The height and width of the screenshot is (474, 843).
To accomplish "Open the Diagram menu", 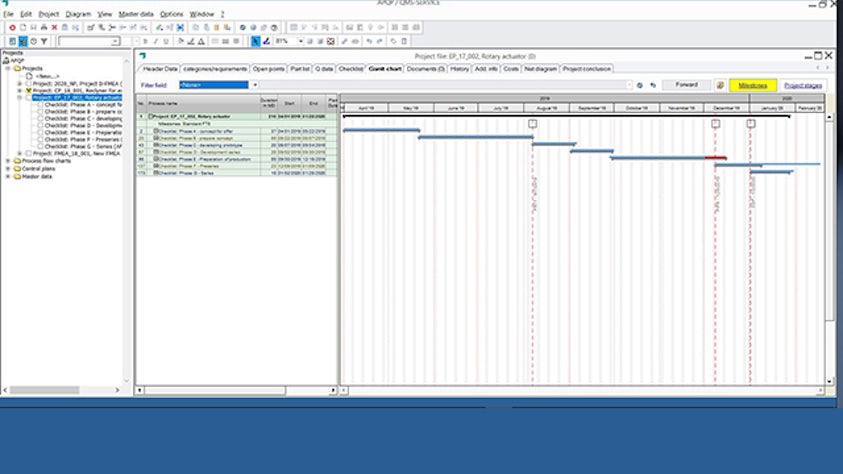I will tap(78, 14).
